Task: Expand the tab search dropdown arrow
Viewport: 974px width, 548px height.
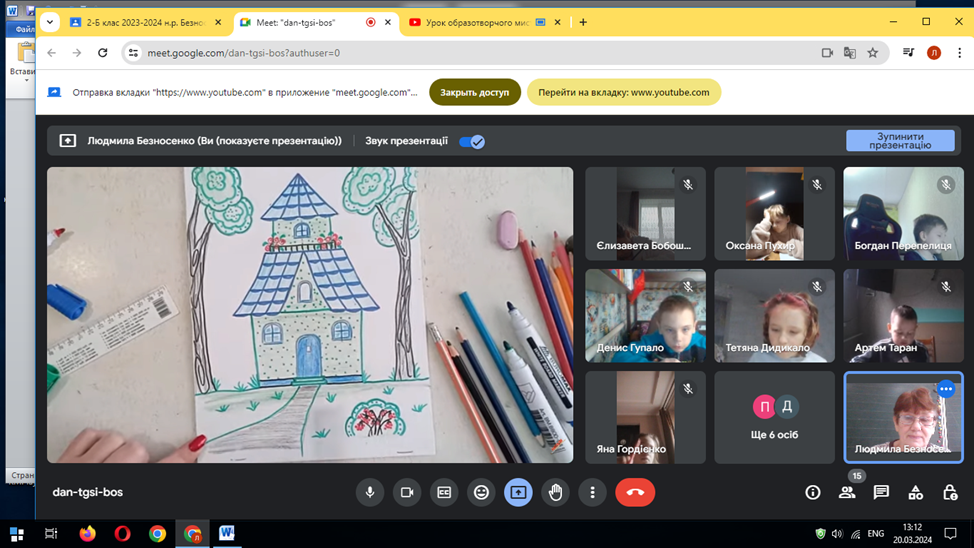Action: coord(50,22)
